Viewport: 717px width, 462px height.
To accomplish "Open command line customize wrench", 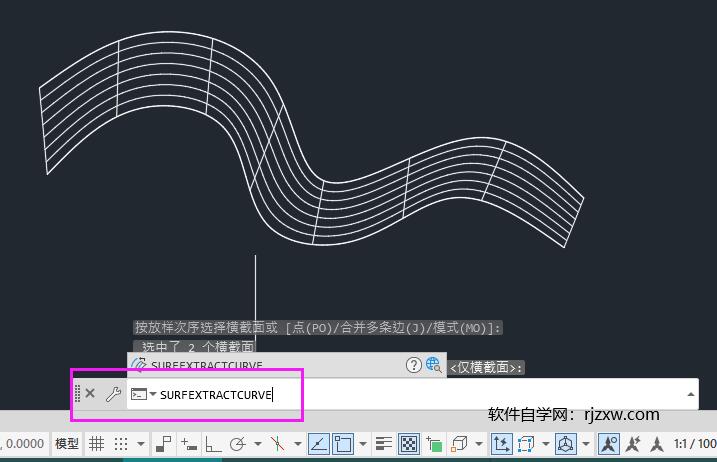I will click(113, 394).
